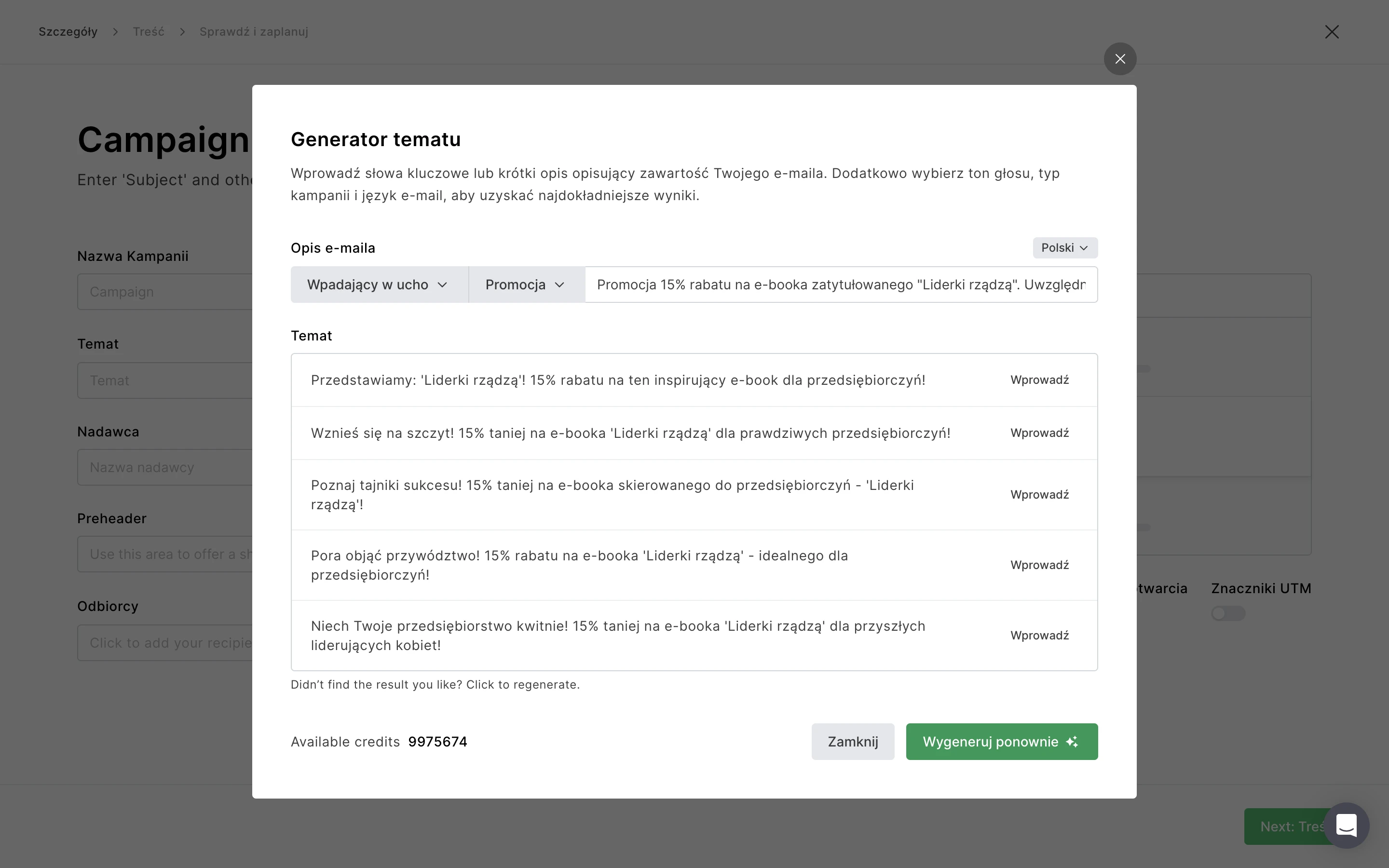Toggle the Znaczniki UTM switch

pyautogui.click(x=1228, y=613)
